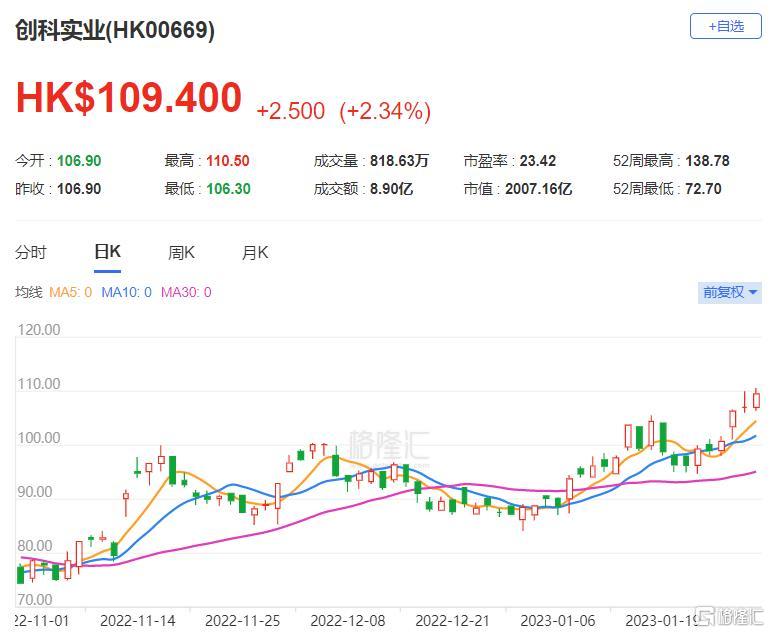Click the 100.00 y-axis label

(39, 438)
